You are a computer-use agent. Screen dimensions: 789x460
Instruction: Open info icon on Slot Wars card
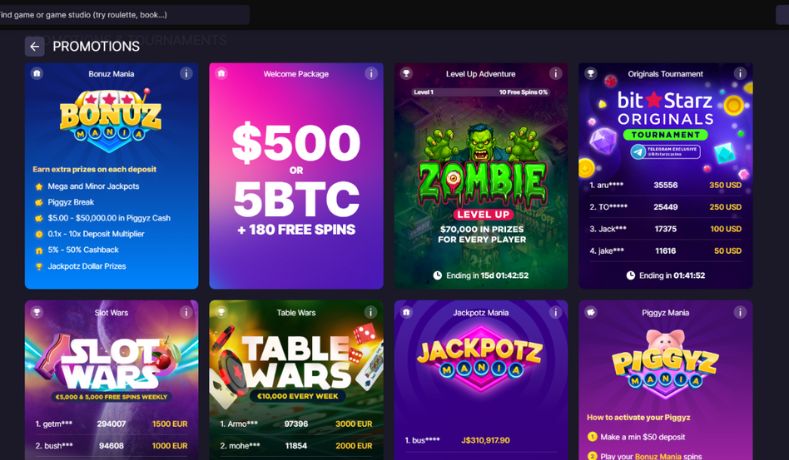pyautogui.click(x=186, y=312)
